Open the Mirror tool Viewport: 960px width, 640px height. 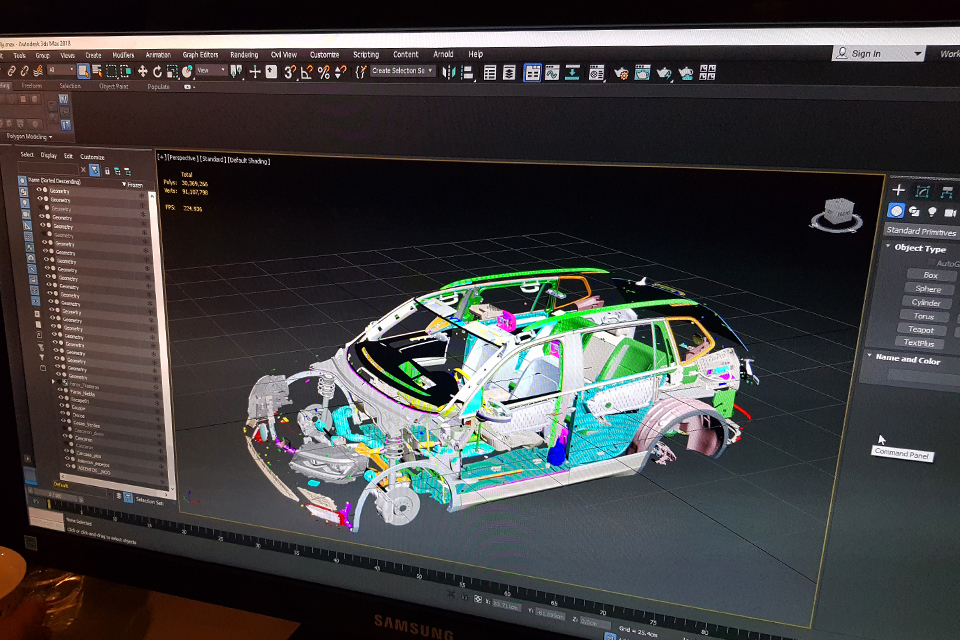coord(449,72)
